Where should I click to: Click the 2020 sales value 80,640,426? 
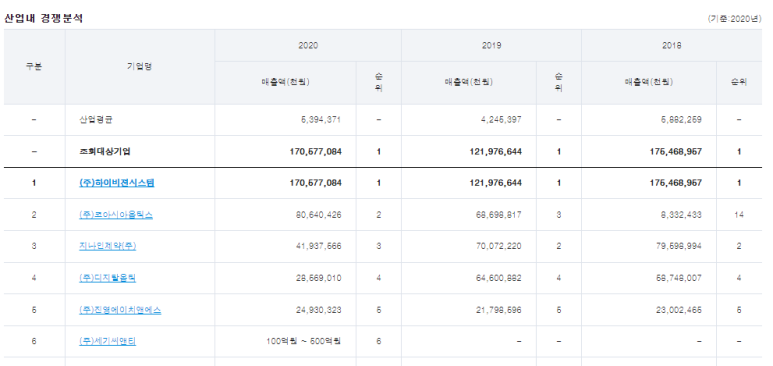click(318, 215)
